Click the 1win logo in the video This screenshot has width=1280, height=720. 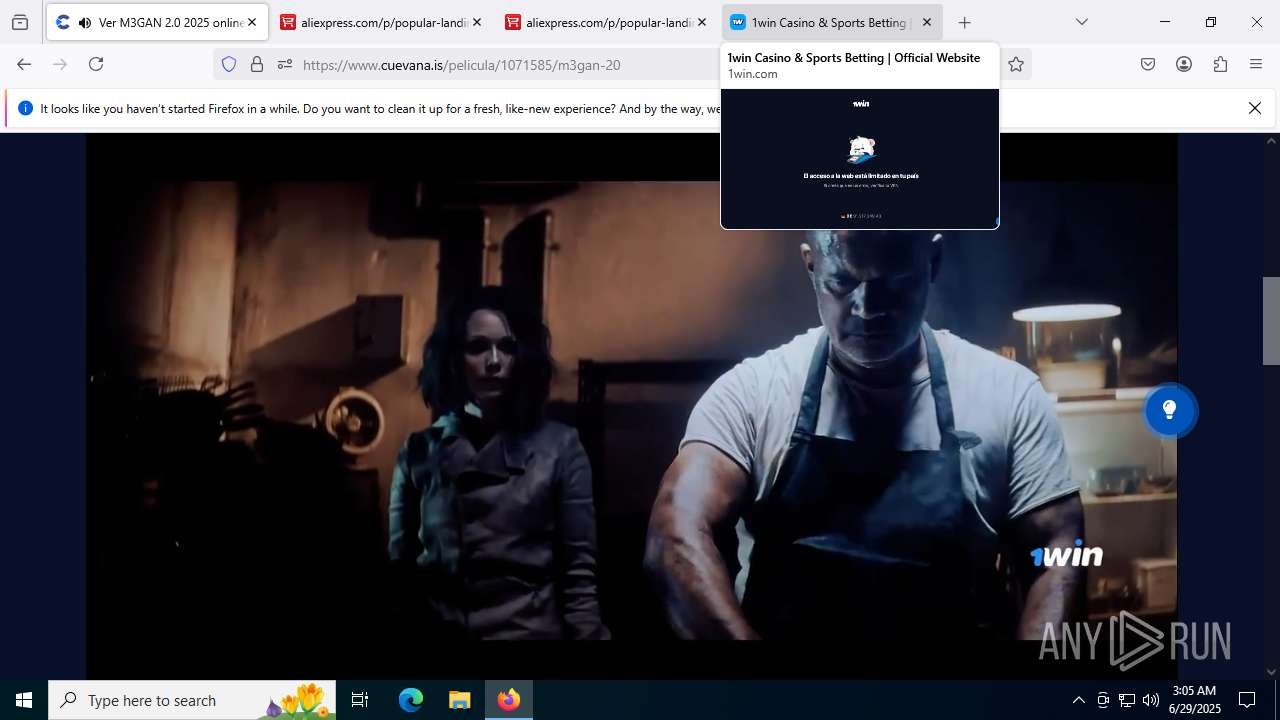pos(1066,555)
